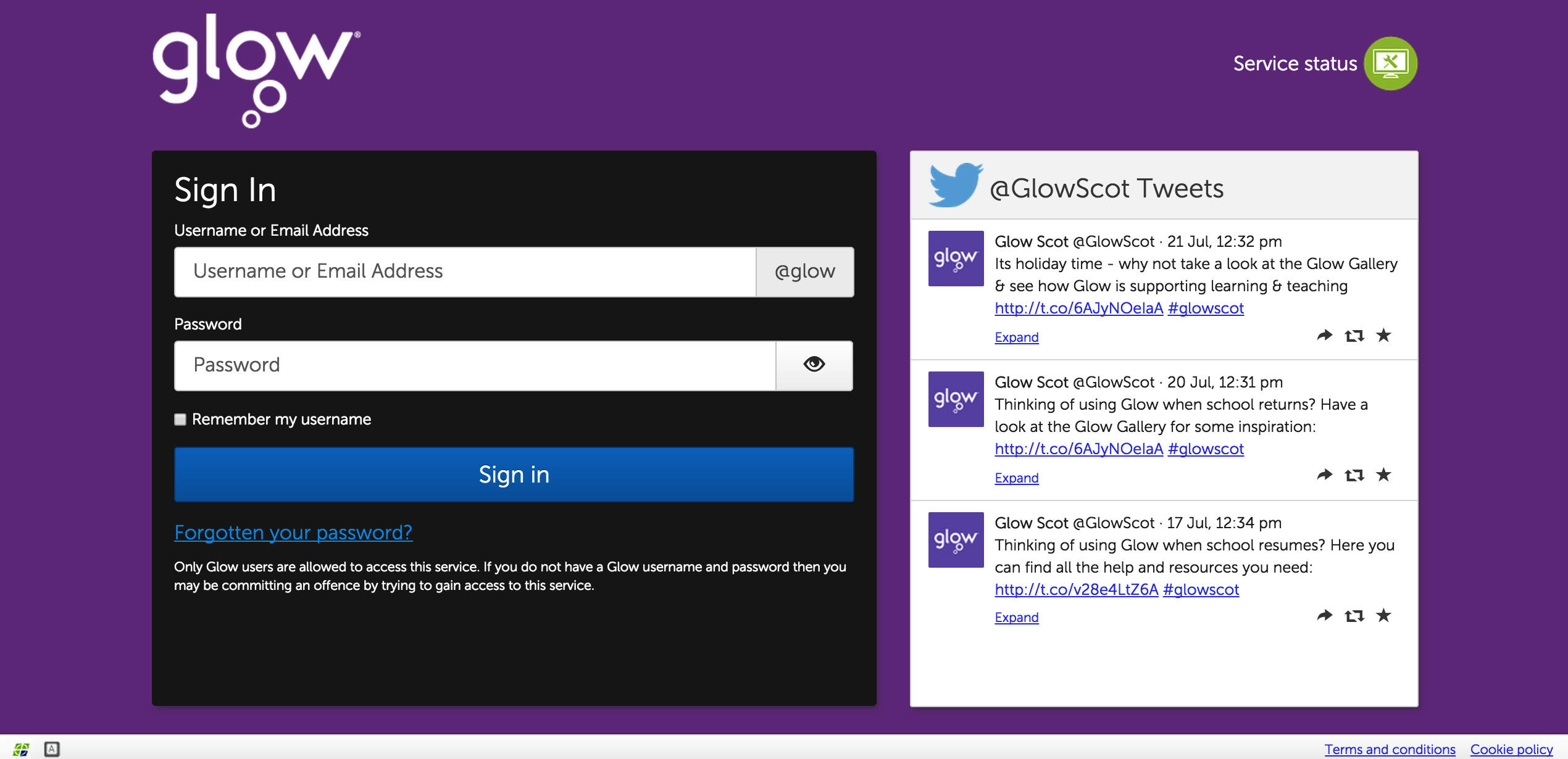Click Glow avatar on 17 Jul tweet
The height and width of the screenshot is (759, 1568).
pos(956,540)
